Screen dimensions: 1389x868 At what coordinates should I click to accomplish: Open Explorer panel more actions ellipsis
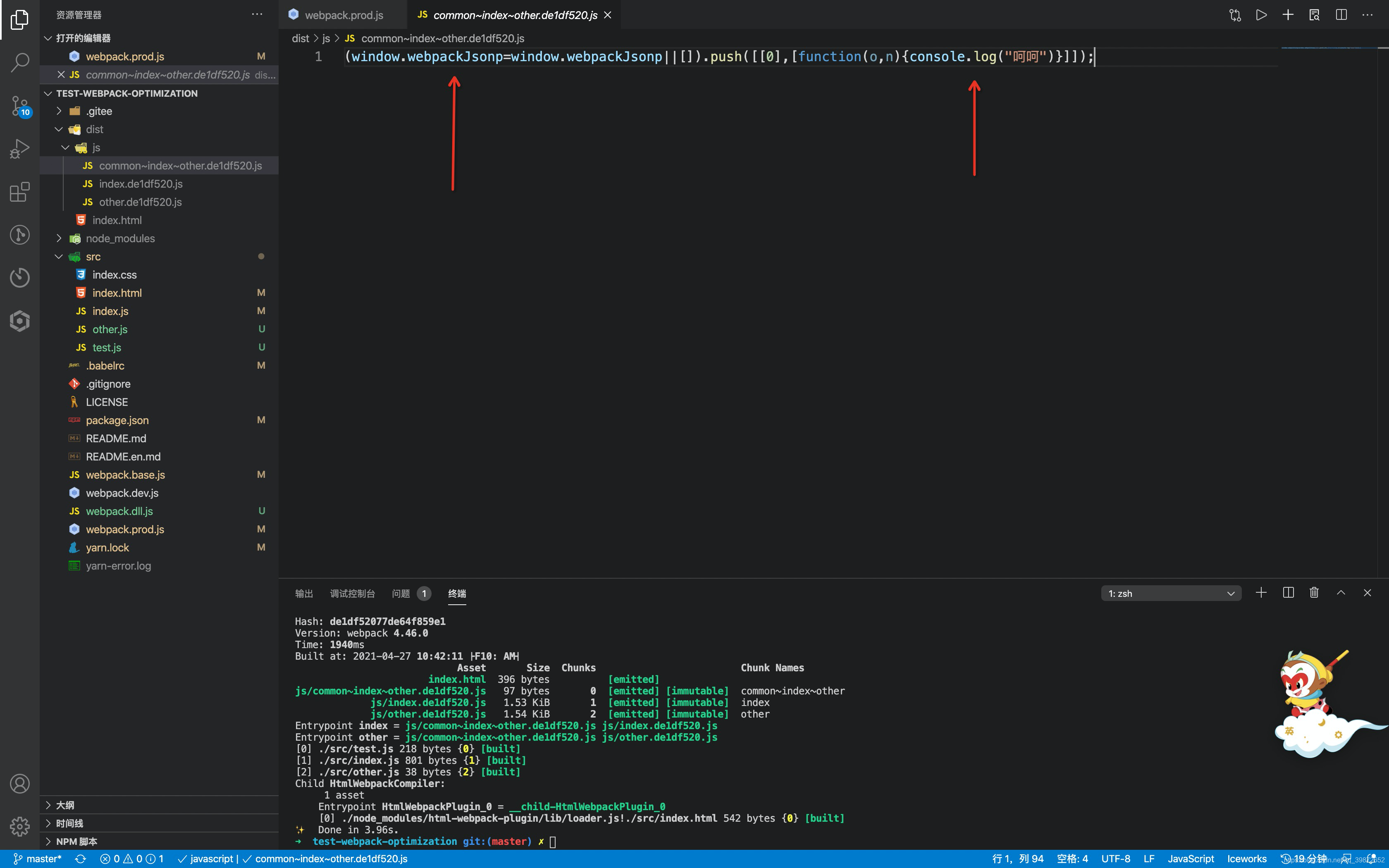point(257,14)
